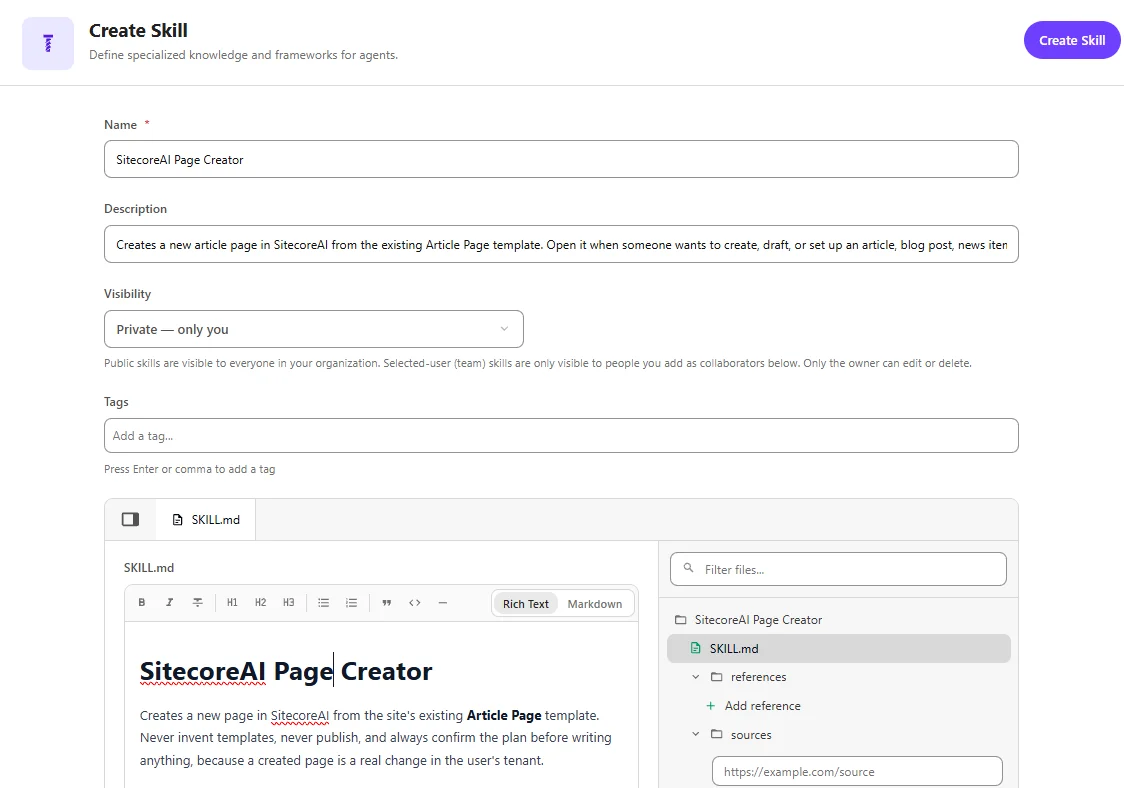Click the Filter files search box
The width and height of the screenshot is (1124, 788).
(x=838, y=569)
